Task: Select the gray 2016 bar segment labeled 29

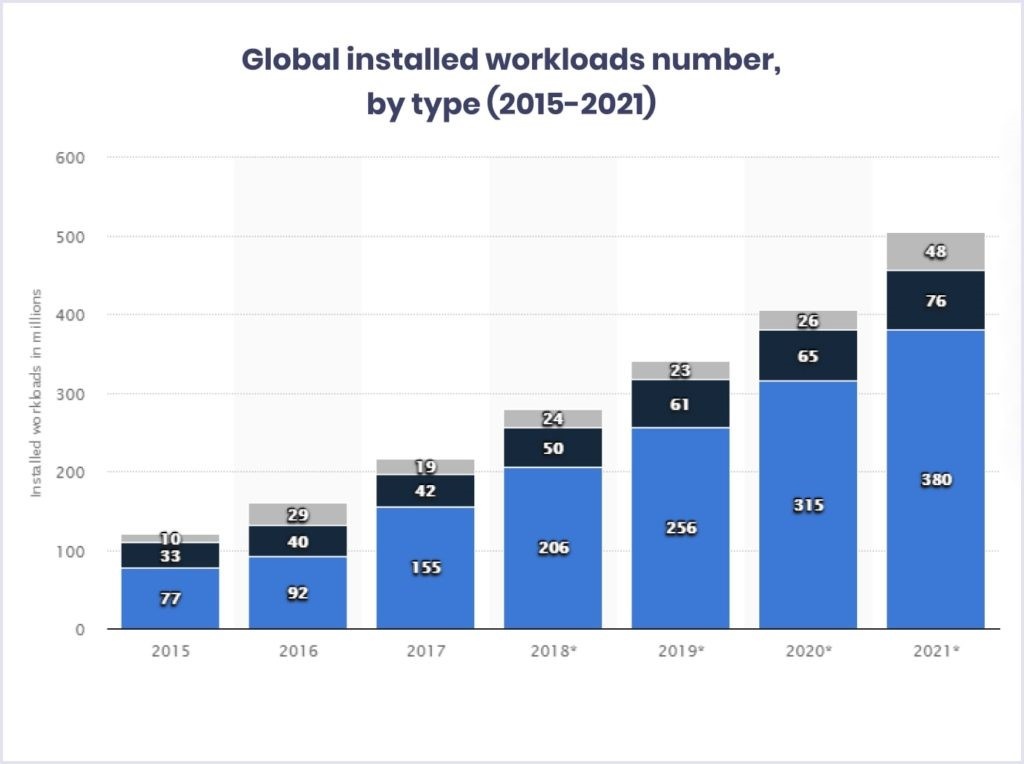Action: [298, 515]
